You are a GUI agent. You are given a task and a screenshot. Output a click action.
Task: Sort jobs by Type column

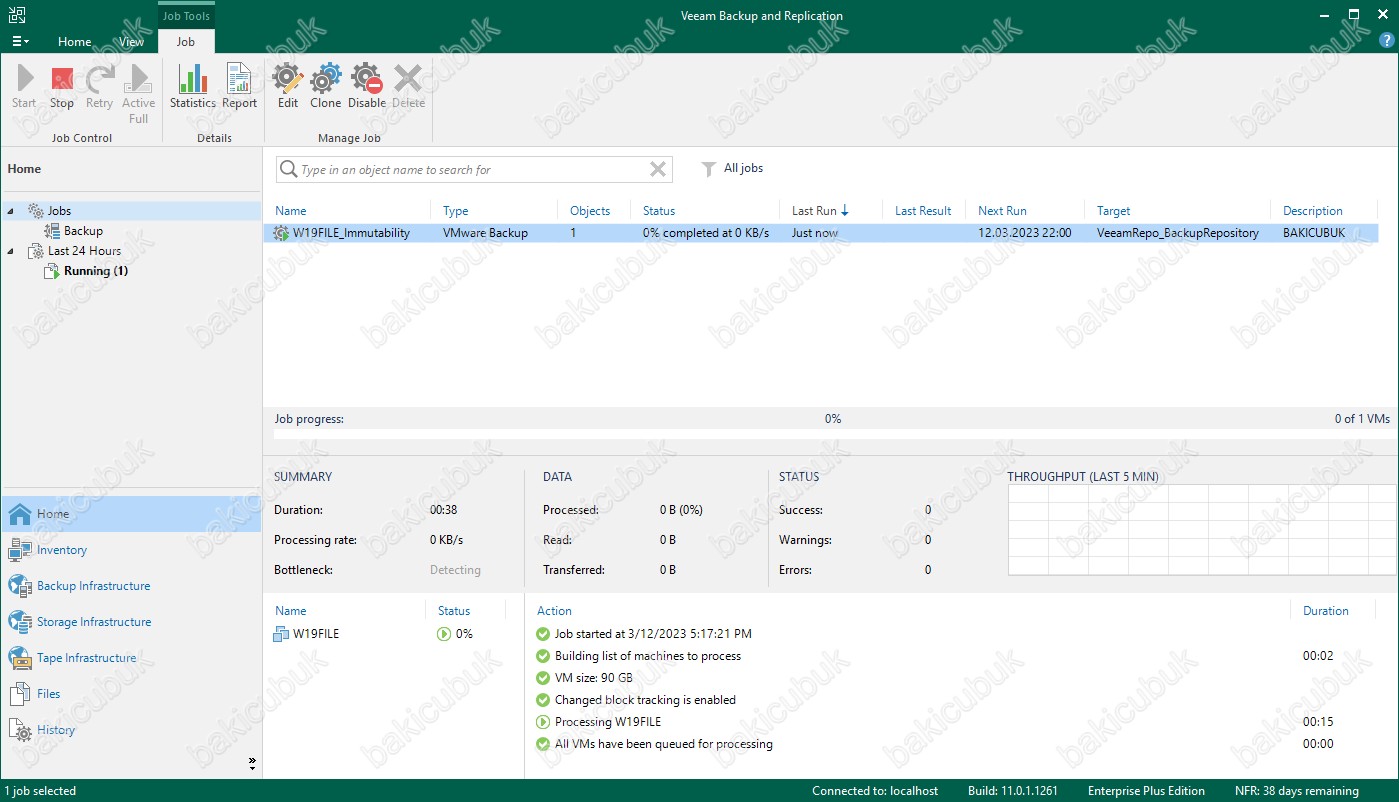tap(455, 211)
